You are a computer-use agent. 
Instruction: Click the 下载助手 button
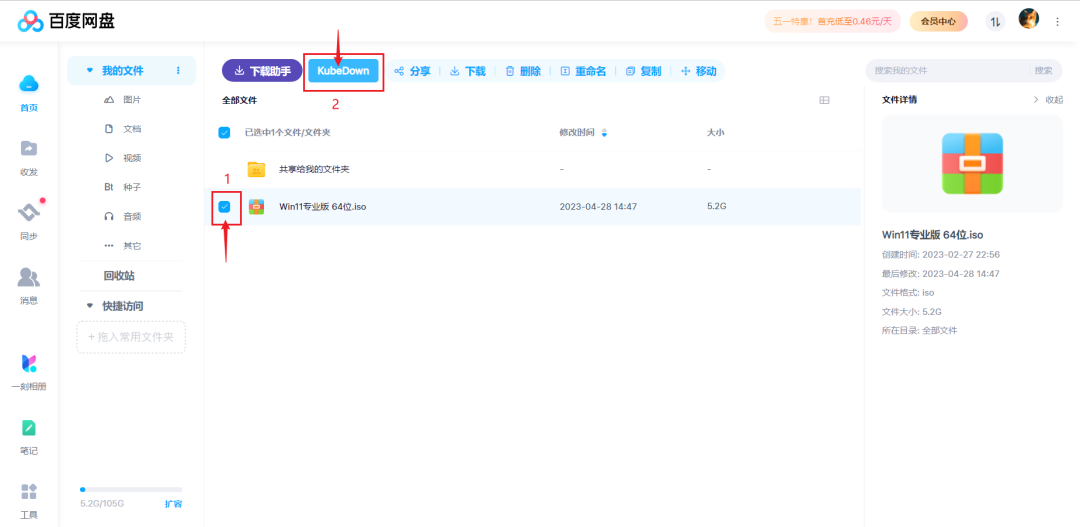(262, 71)
